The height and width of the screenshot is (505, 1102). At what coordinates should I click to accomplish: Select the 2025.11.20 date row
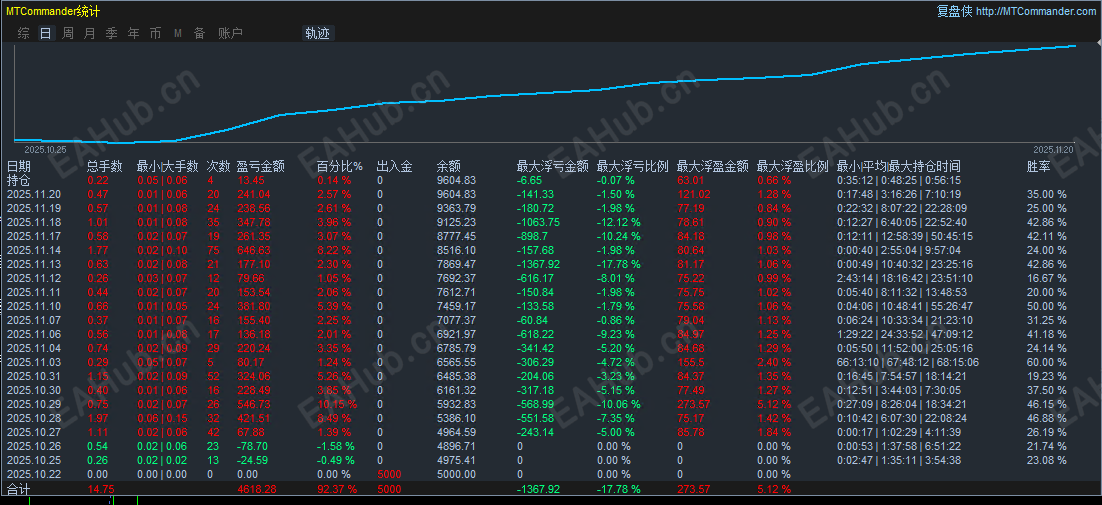(34, 194)
